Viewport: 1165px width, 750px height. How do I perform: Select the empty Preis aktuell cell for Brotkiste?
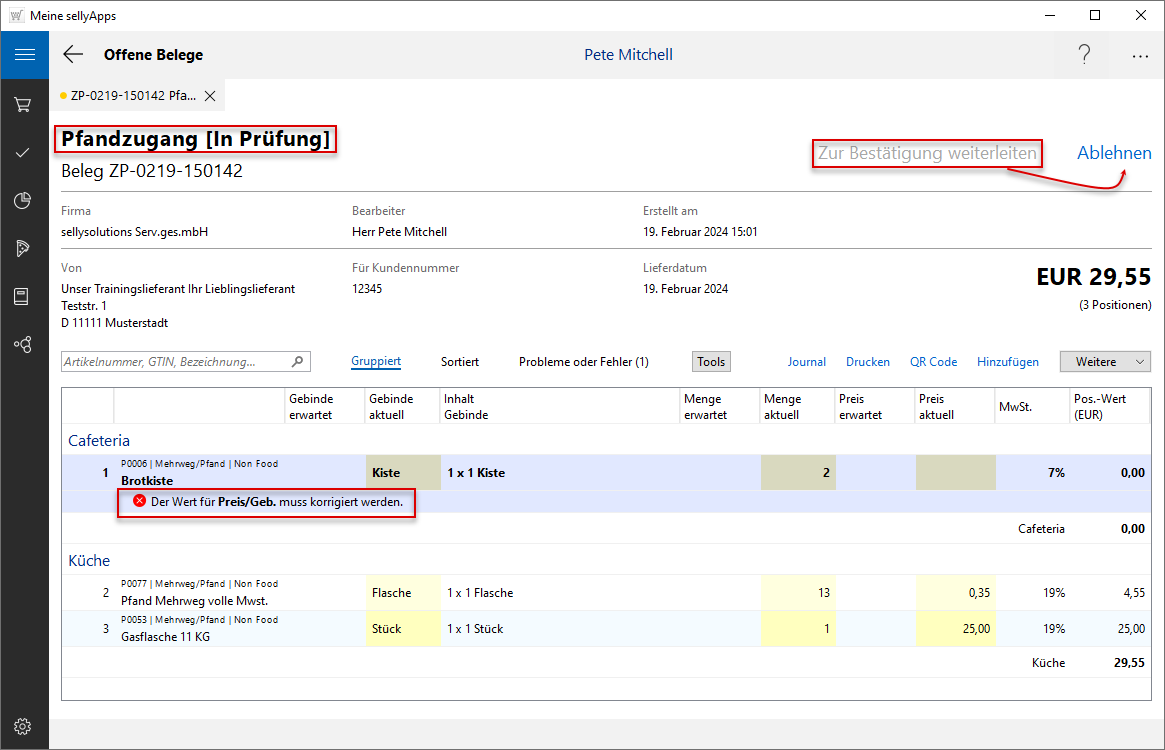955,473
